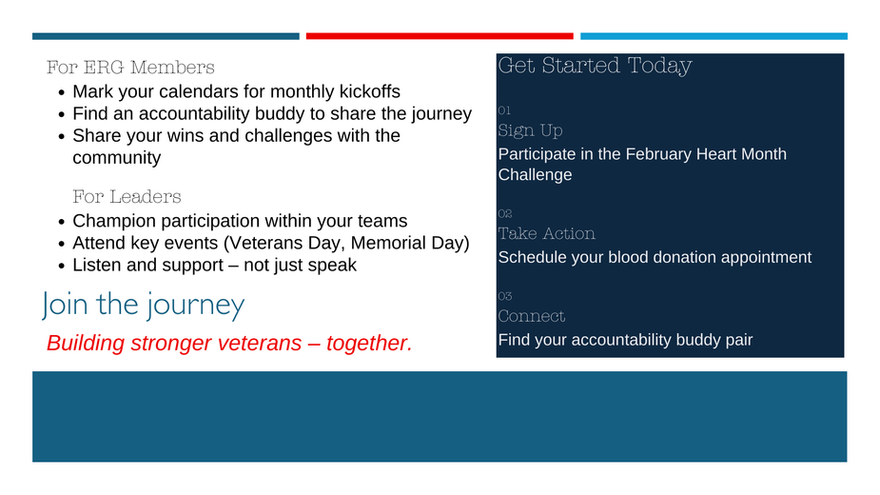Viewport: 880px width, 495px height.
Task: Select the 'Listen and support' bullet
Action: [x=214, y=265]
